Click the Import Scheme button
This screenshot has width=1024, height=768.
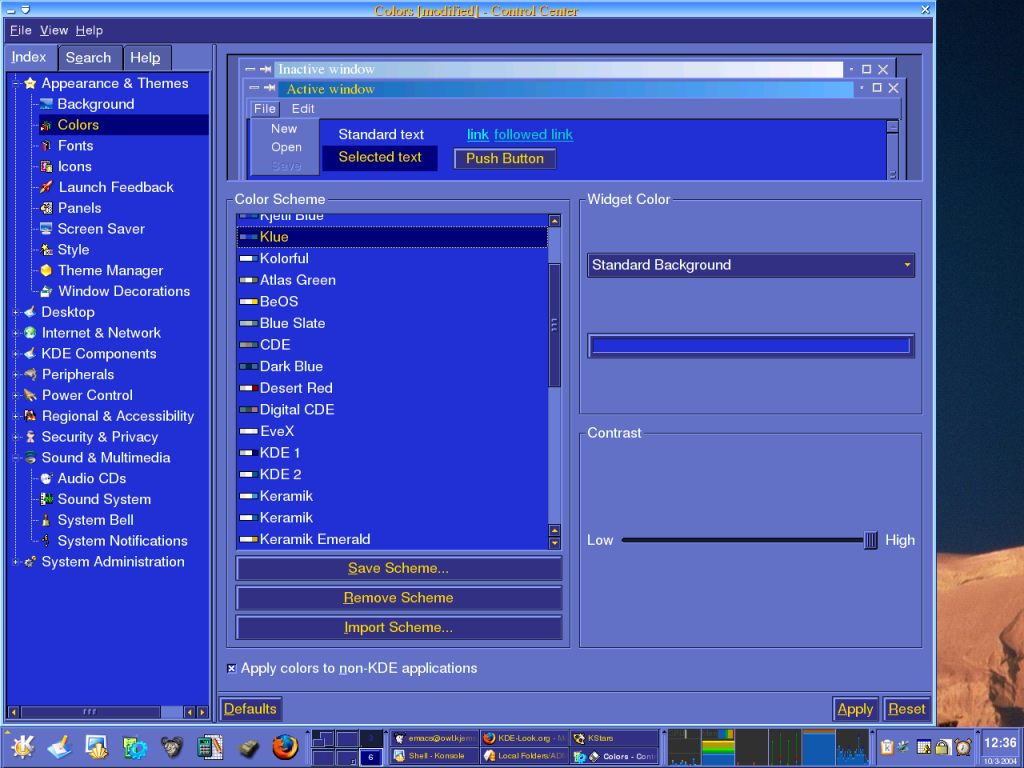point(398,628)
